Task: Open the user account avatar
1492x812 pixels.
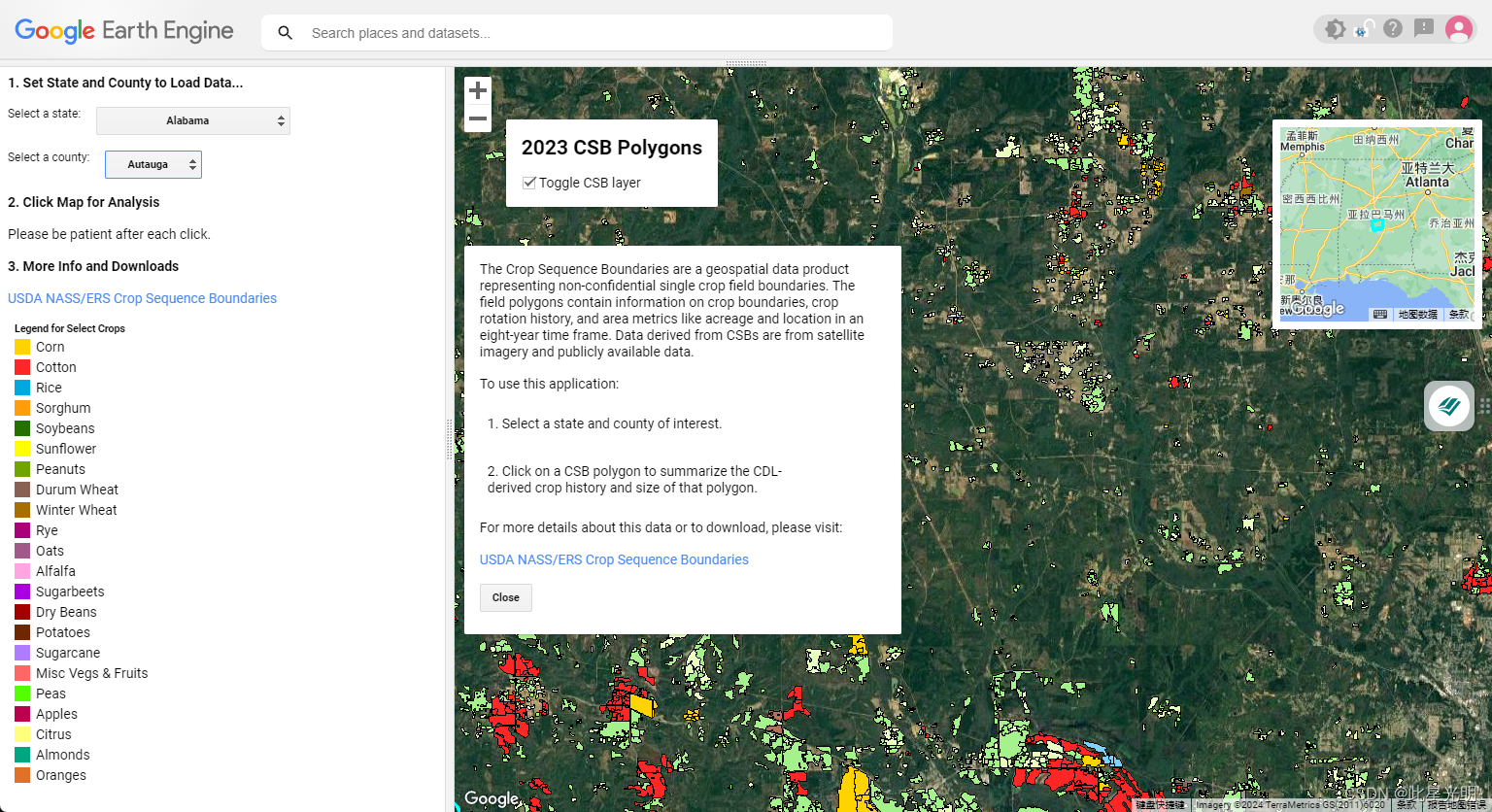Action: 1459,29
